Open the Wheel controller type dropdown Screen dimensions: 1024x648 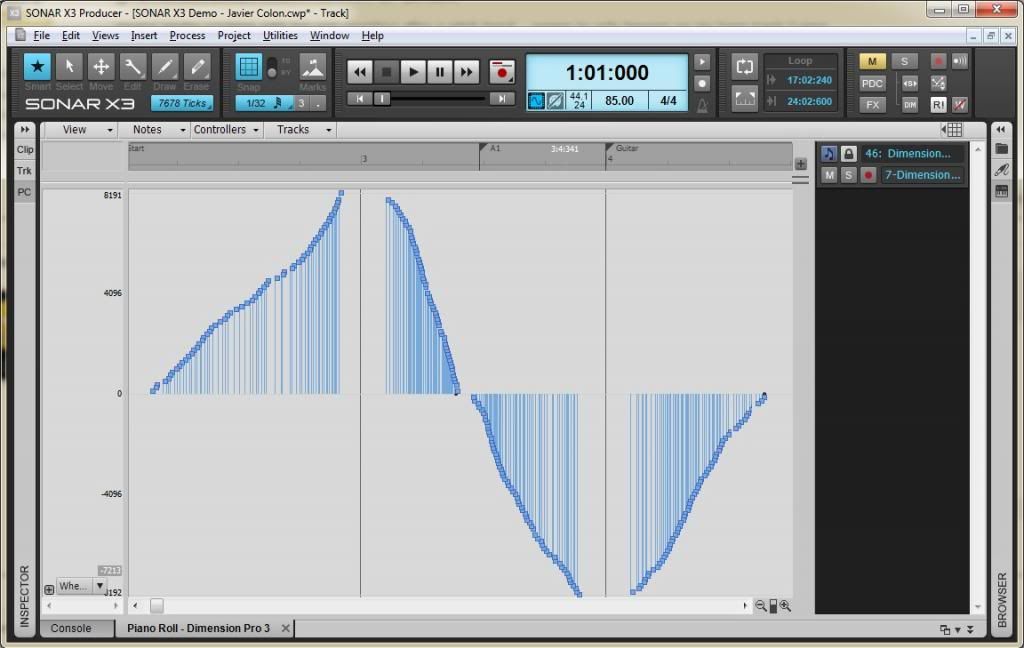99,586
